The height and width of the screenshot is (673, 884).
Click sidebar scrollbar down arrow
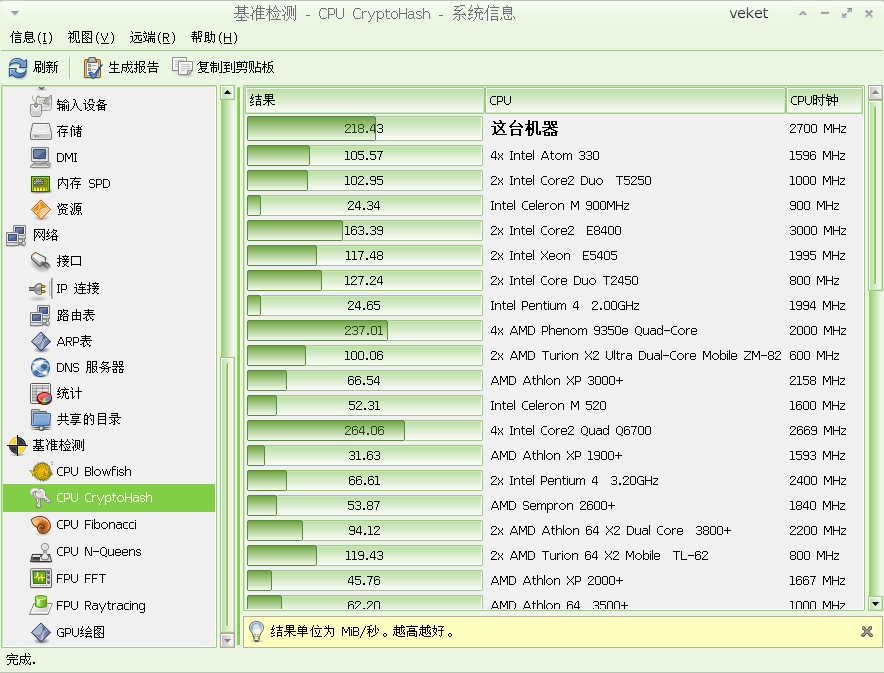click(227, 640)
